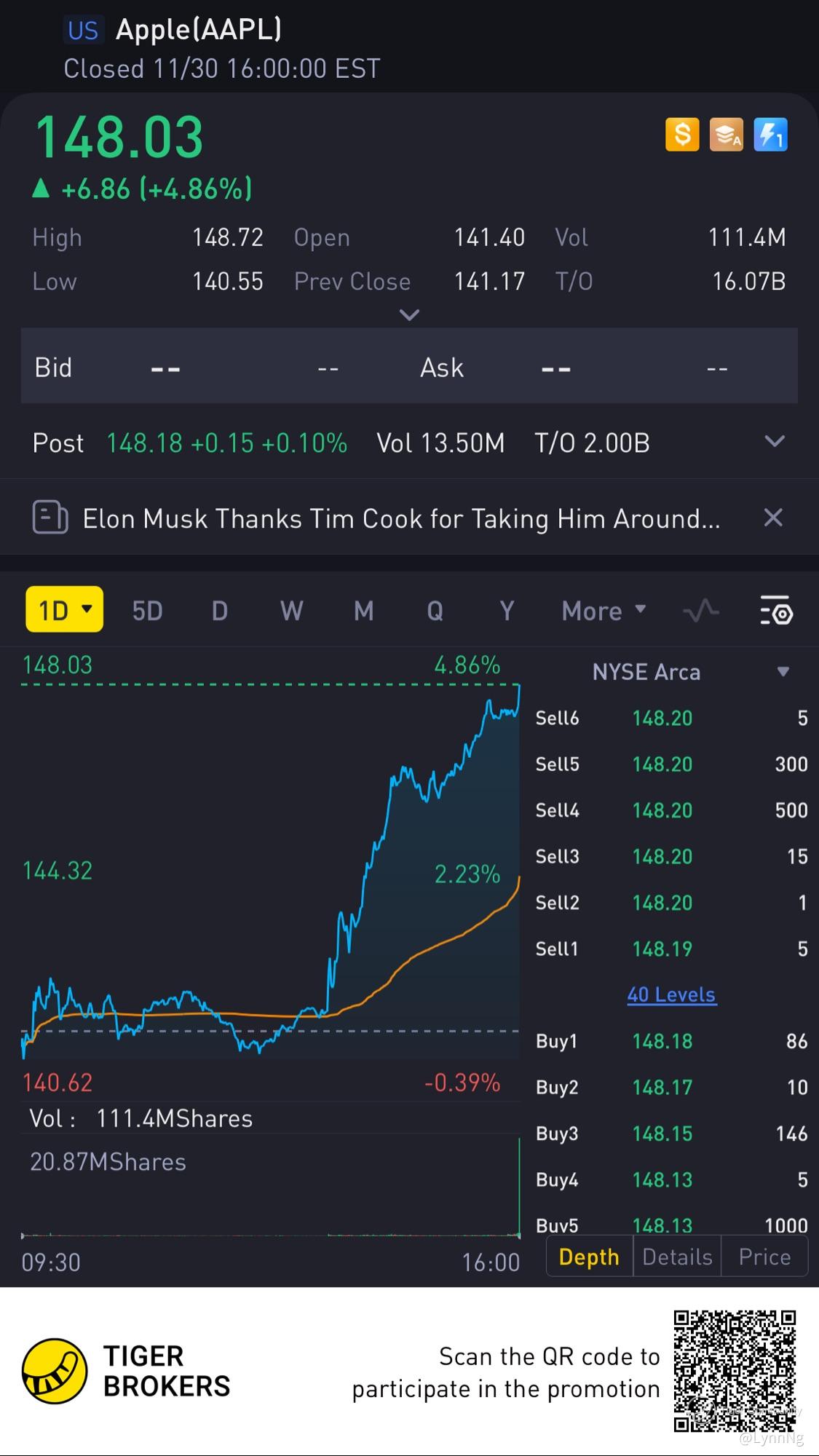Switch chart to W weekly timeframe
Viewport: 819px width, 1456px height.
tap(291, 611)
